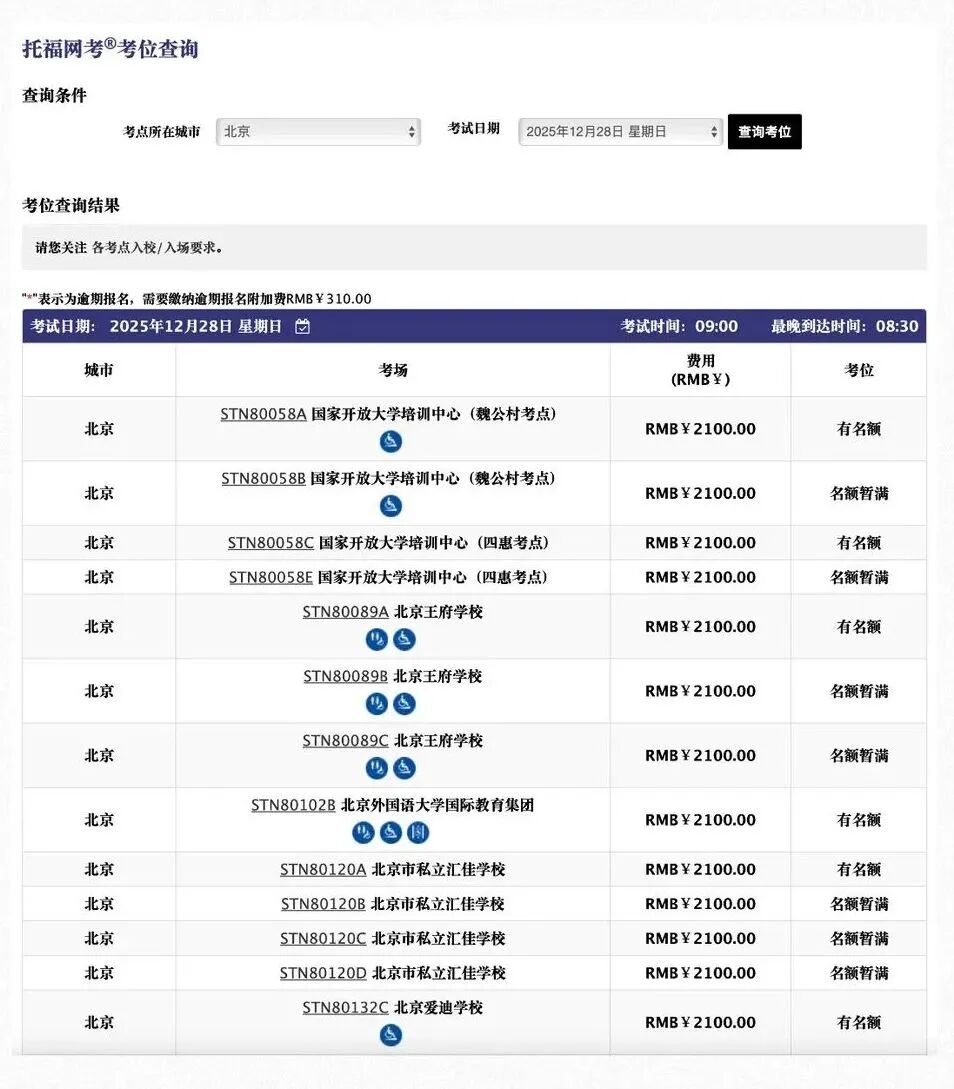Open the STN80120A test center link

(x=322, y=869)
